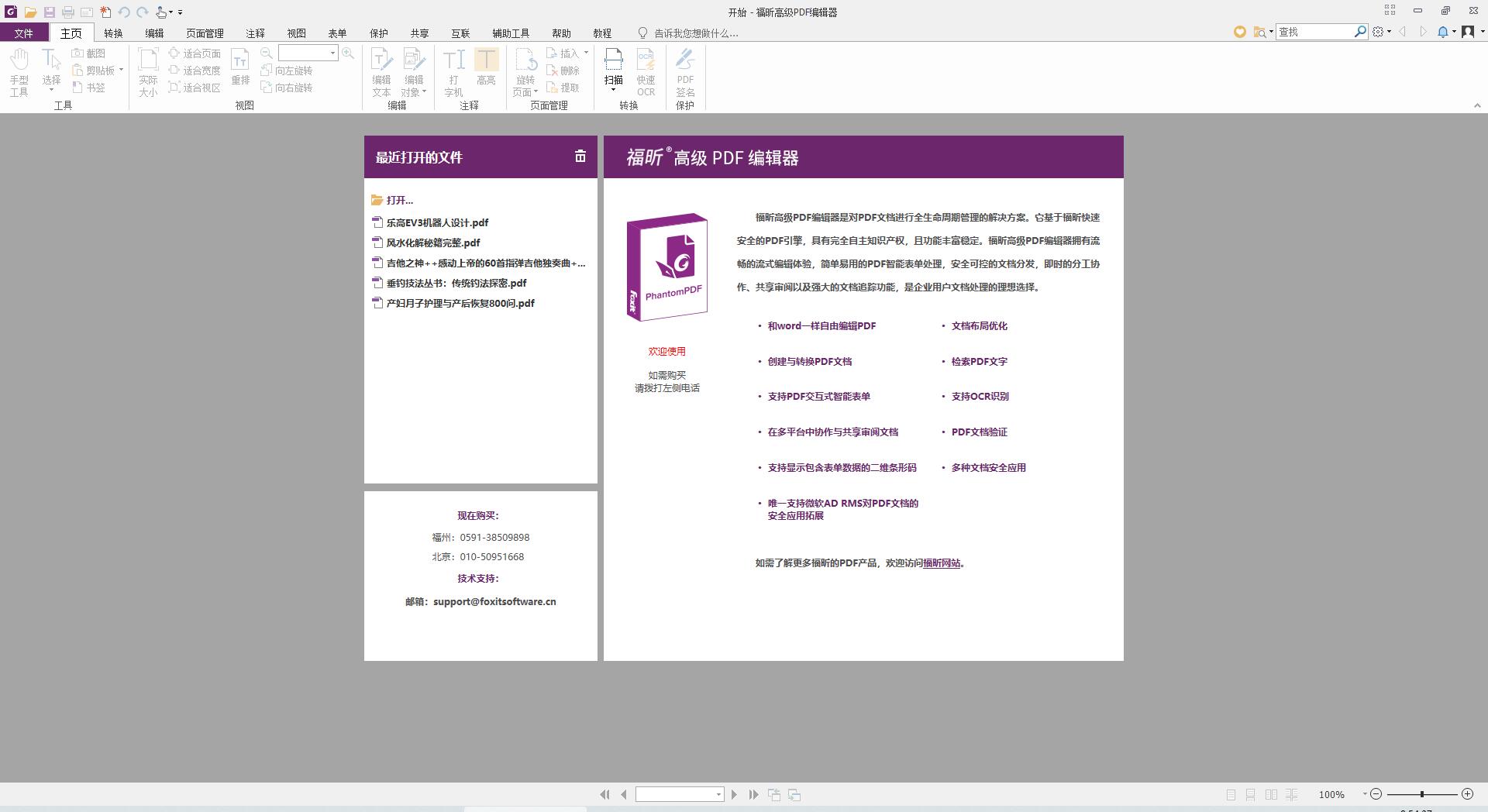The image size is (1488, 812).
Task: Open the zoom percentage combo box in ribbon
Action: point(308,53)
